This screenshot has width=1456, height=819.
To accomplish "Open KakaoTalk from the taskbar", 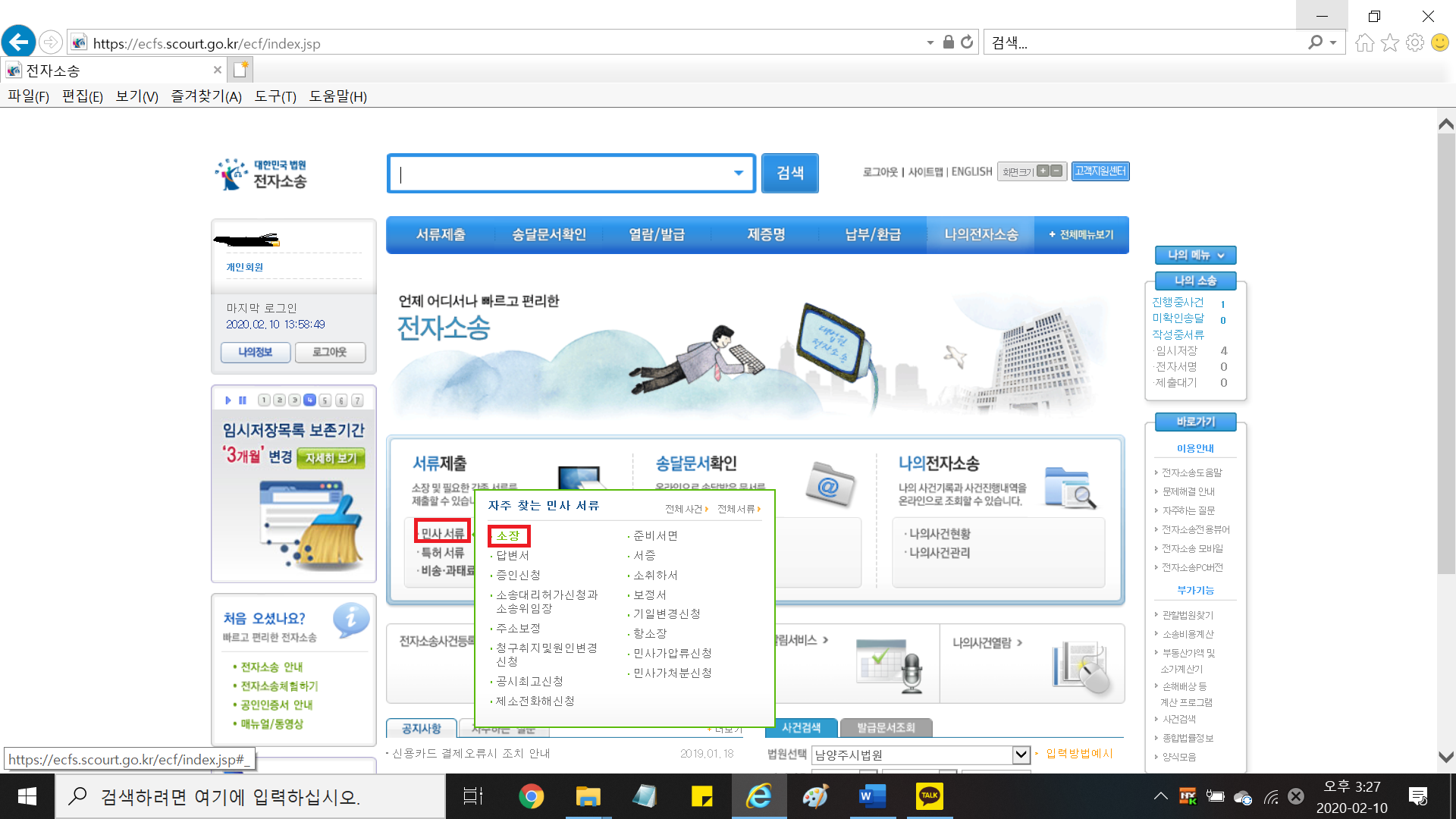I will pos(929,796).
